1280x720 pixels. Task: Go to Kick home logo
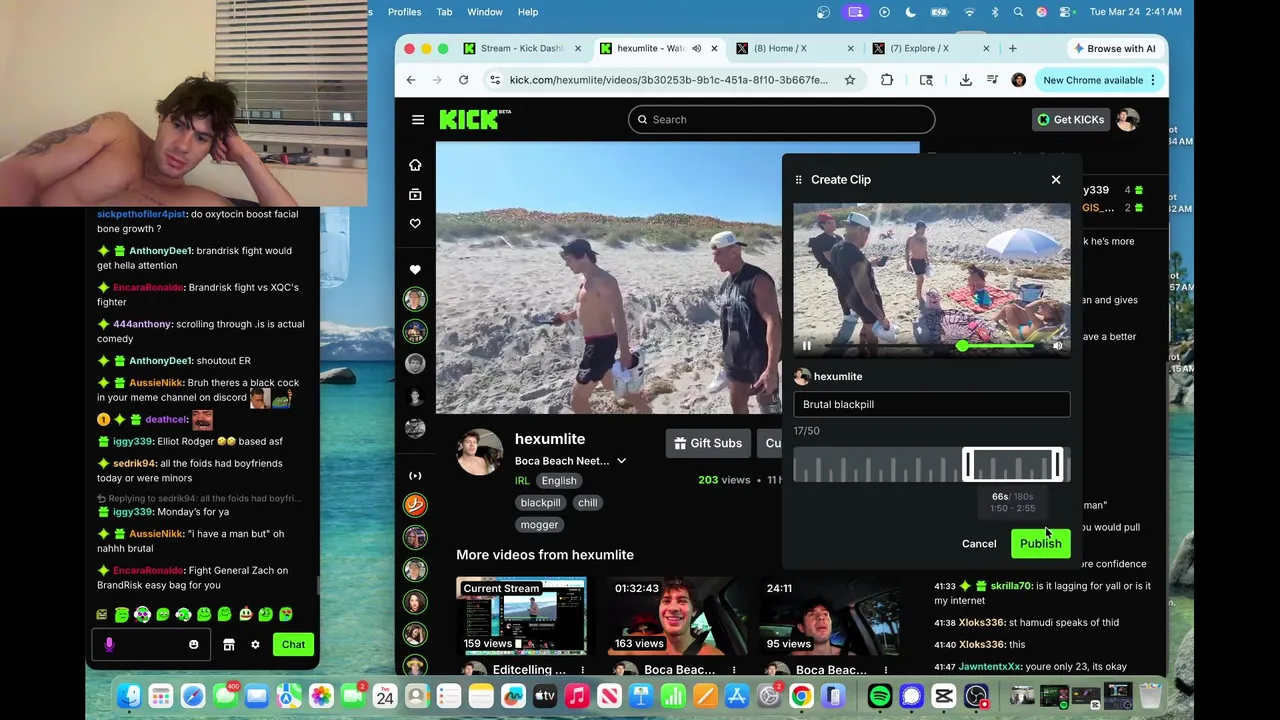click(x=474, y=119)
